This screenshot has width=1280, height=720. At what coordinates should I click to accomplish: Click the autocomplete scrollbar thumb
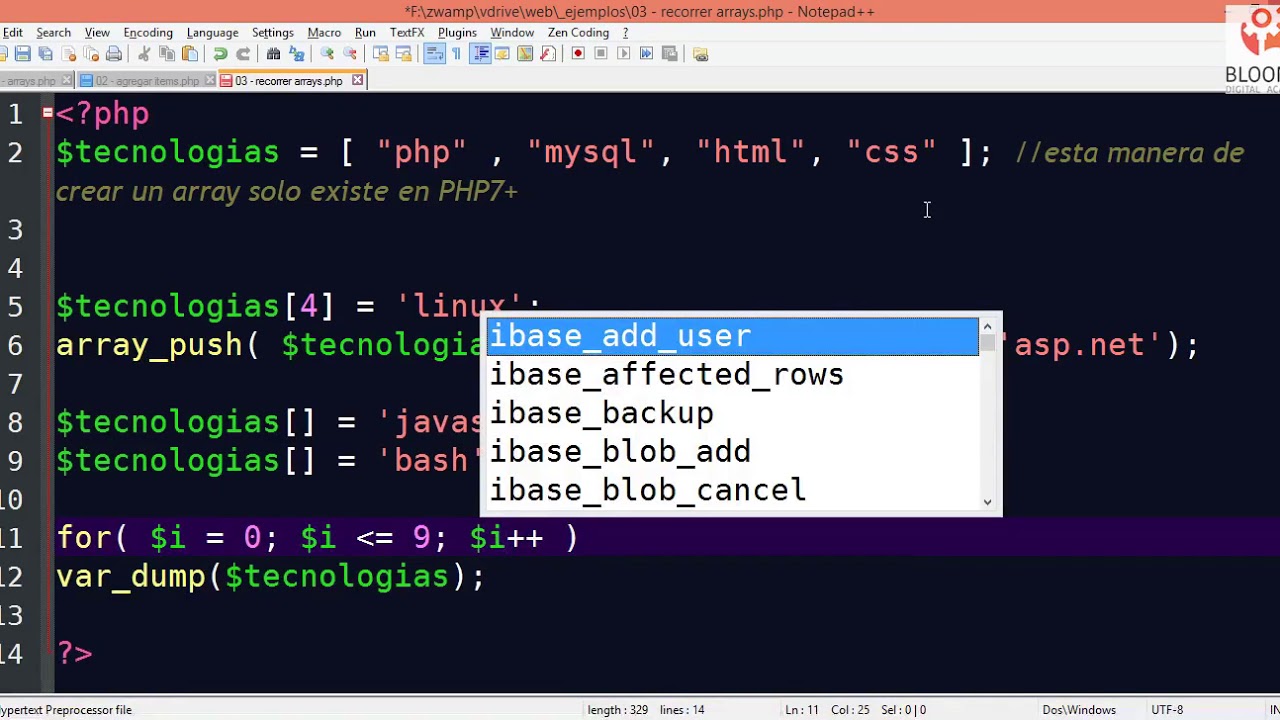point(987,343)
